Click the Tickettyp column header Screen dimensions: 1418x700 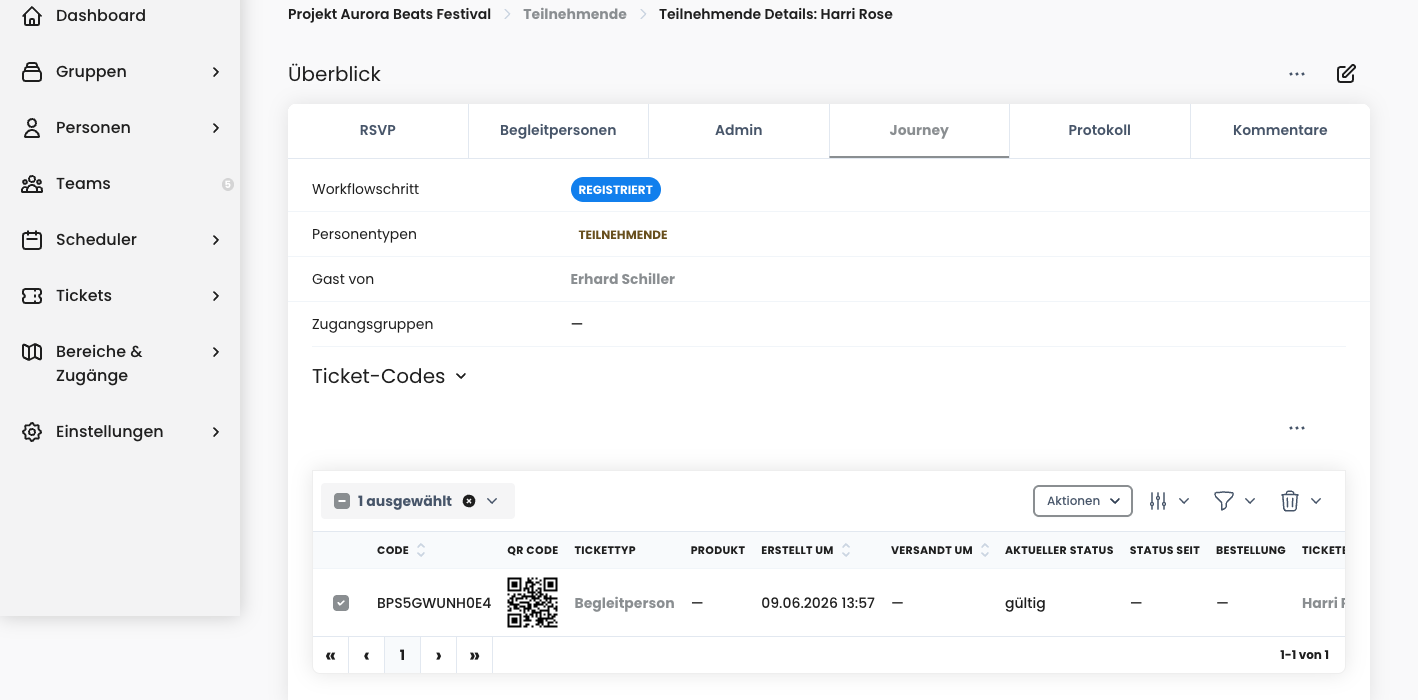605,551
